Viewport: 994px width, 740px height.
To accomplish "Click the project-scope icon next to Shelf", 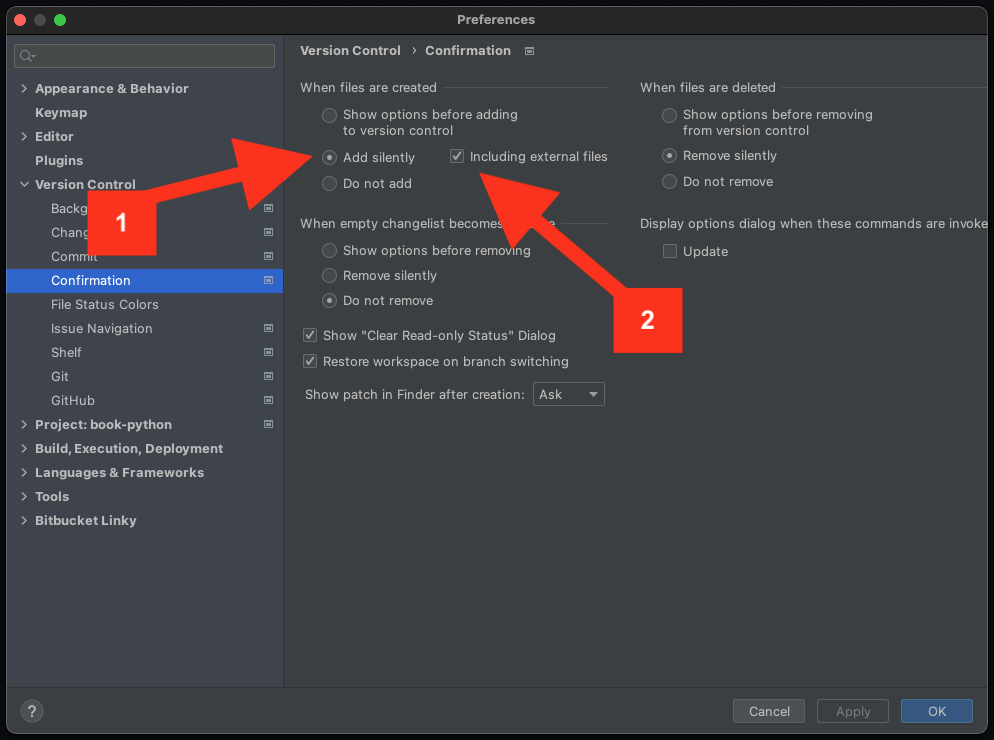I will [x=268, y=353].
